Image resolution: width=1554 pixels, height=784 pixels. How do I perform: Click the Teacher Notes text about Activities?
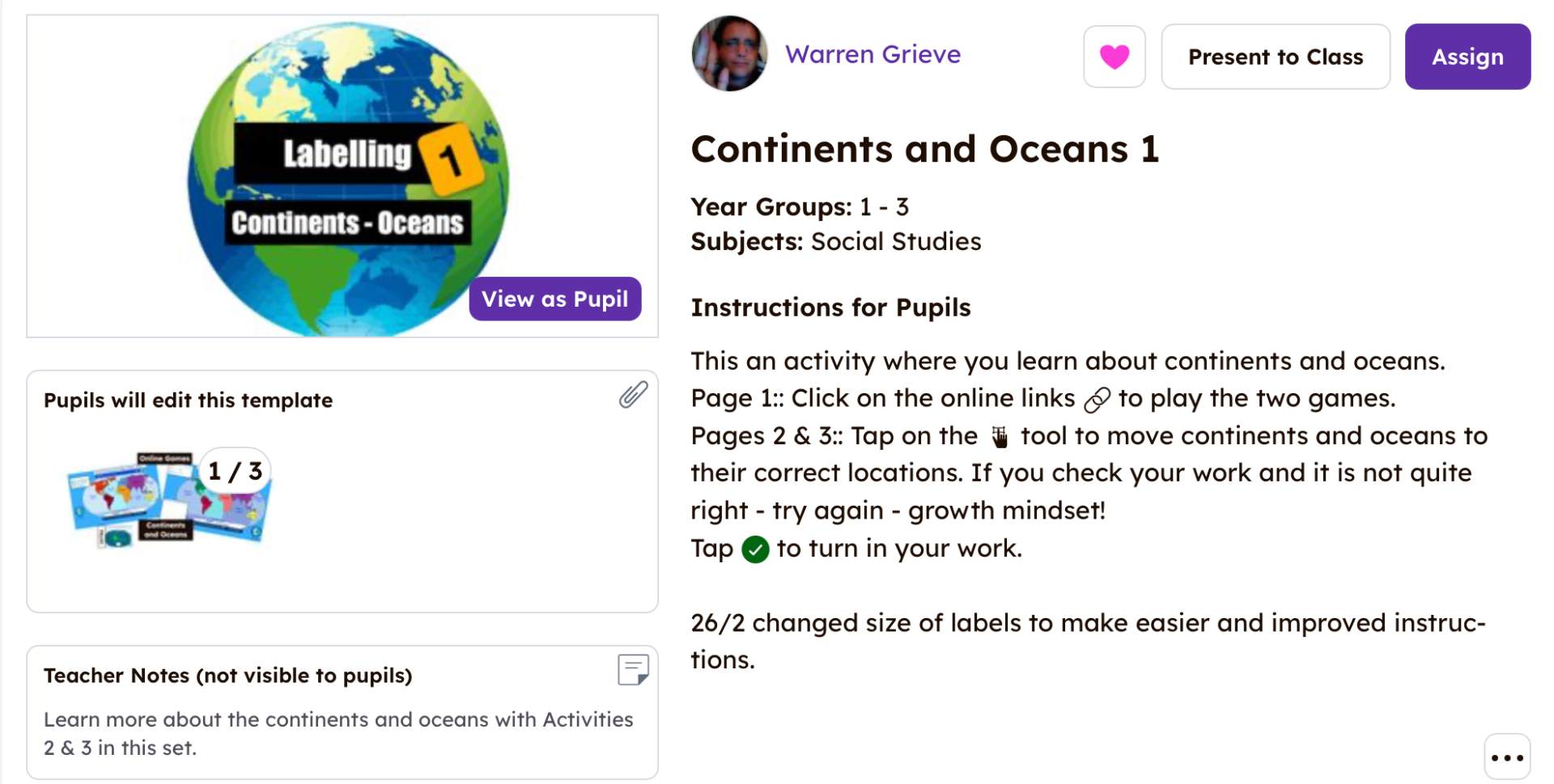(x=338, y=733)
